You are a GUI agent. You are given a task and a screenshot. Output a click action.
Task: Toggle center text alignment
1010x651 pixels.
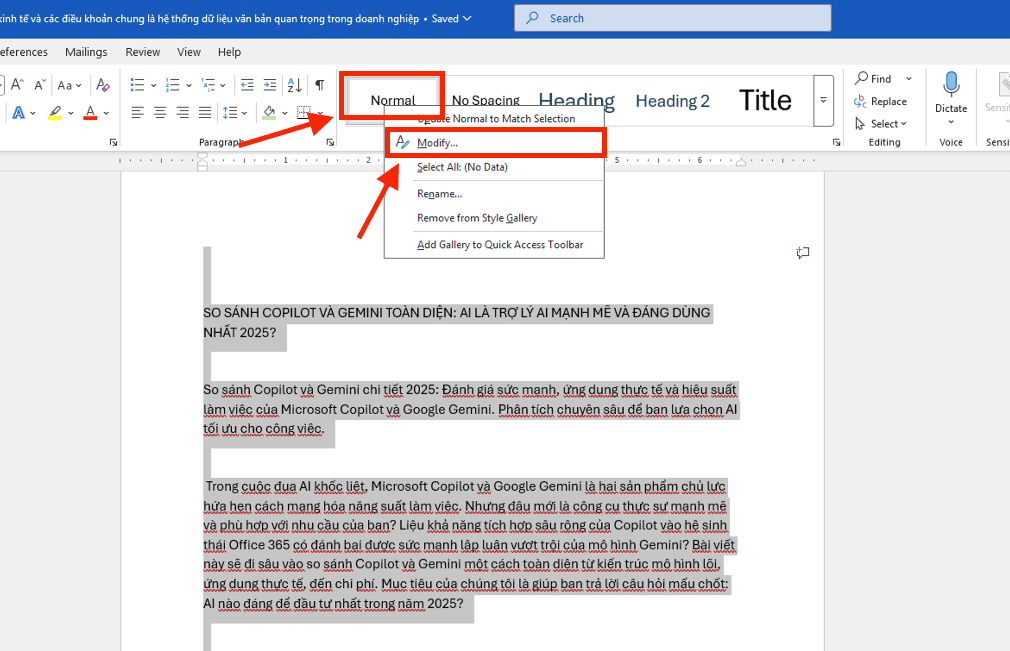pos(160,113)
